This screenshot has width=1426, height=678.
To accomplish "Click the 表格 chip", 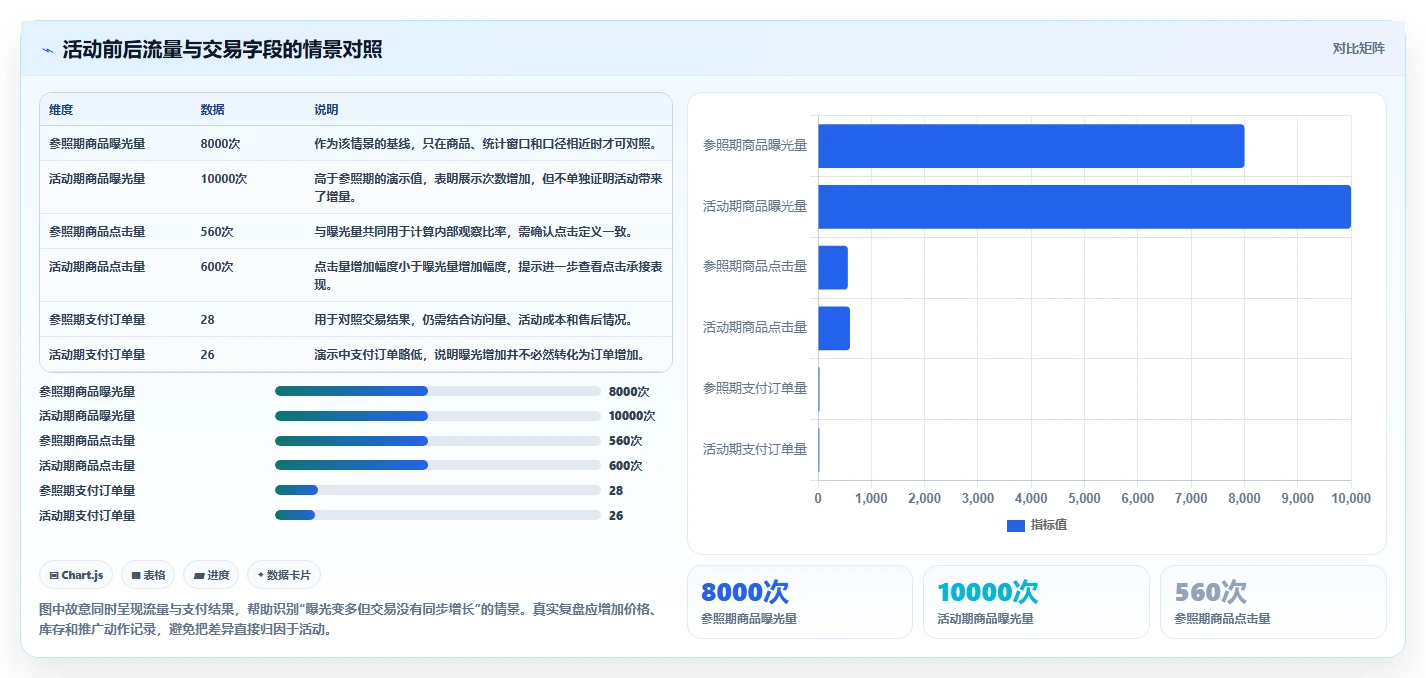I will 148,575.
